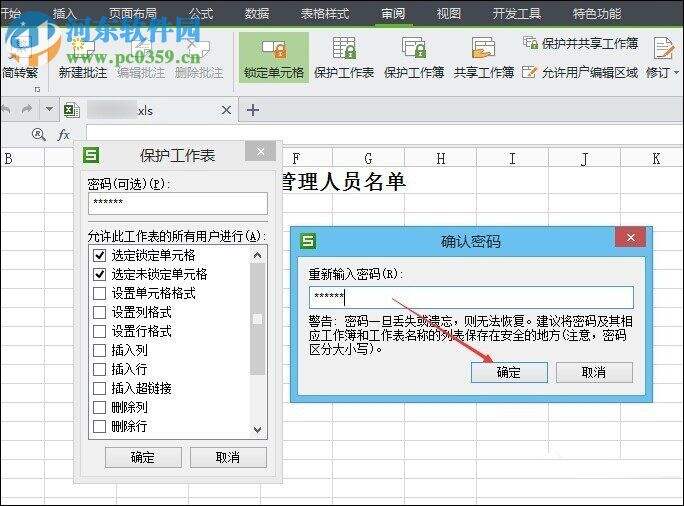Toggle Select locked cells (选定锁定单元格) checkbox
Image resolution: width=684 pixels, height=506 pixels.
tap(100, 255)
